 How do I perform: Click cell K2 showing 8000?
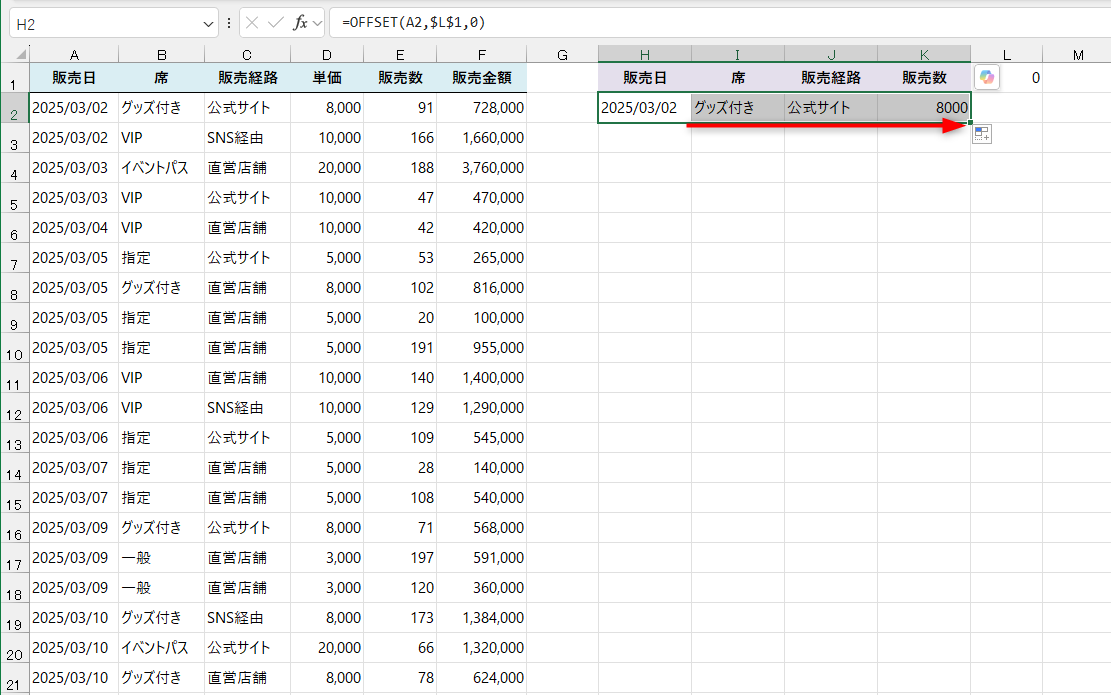924,108
